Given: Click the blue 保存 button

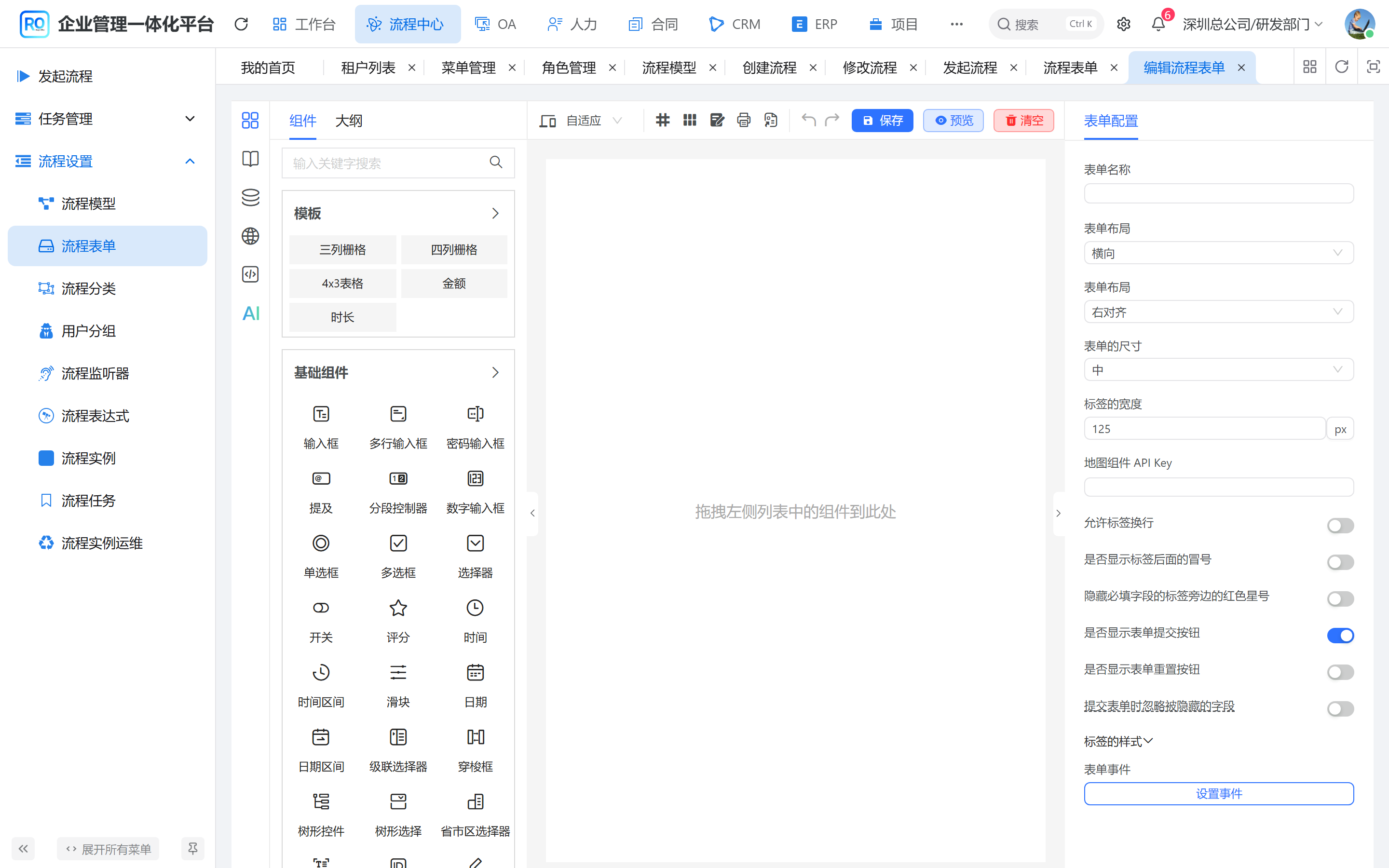Looking at the screenshot, I should point(882,121).
